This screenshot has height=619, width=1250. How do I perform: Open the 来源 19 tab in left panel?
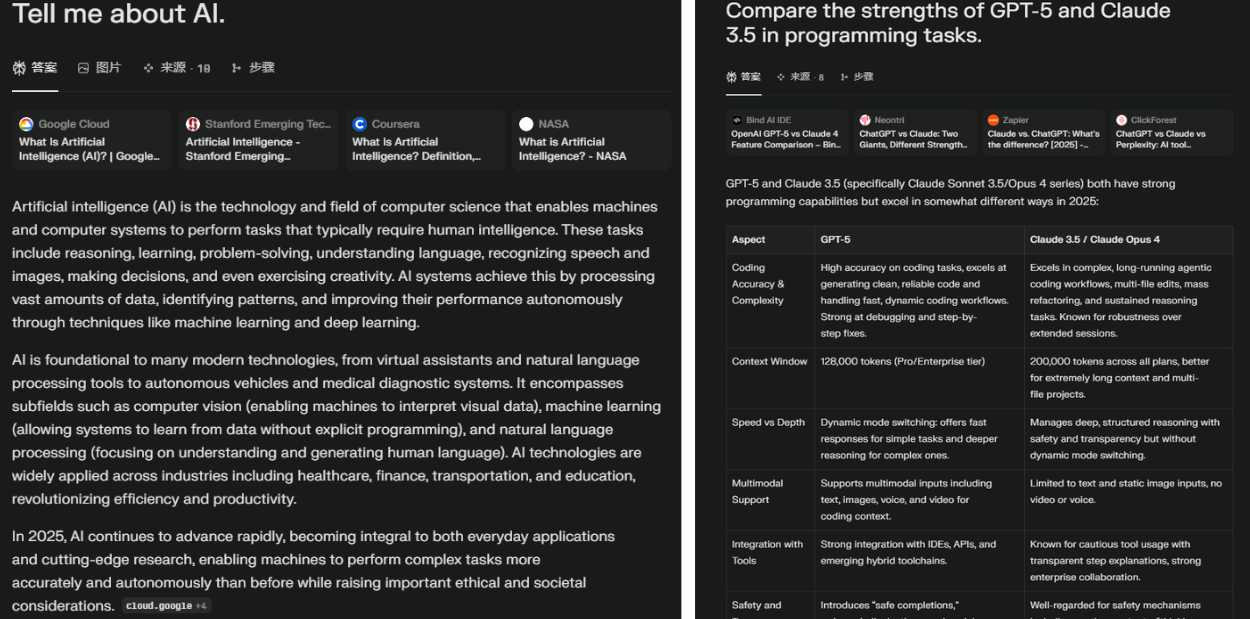[177, 68]
